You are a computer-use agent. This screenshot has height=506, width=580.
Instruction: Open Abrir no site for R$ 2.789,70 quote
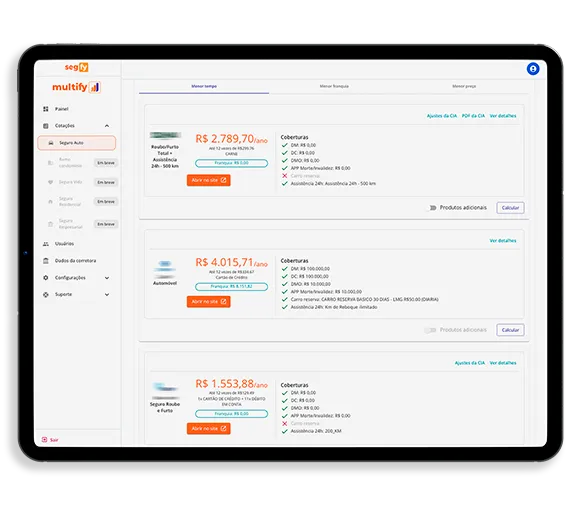[x=209, y=180]
